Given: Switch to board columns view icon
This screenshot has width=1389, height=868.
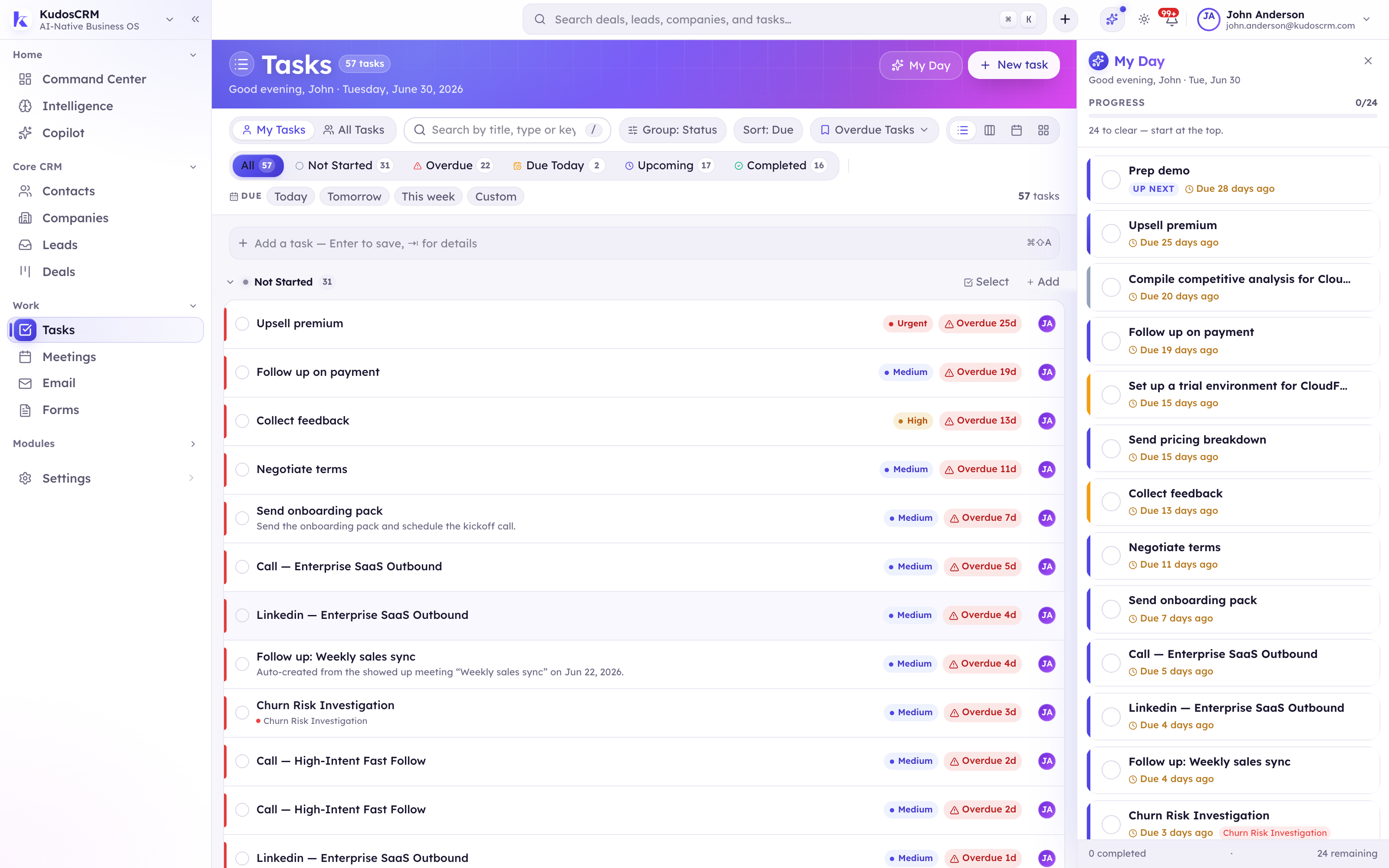Looking at the screenshot, I should pos(990,130).
